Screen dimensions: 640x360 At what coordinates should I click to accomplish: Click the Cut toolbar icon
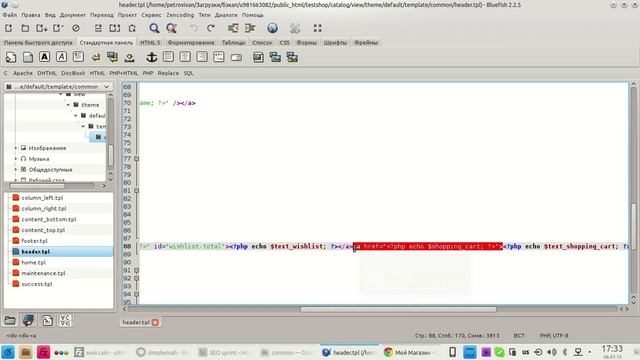(98, 28)
